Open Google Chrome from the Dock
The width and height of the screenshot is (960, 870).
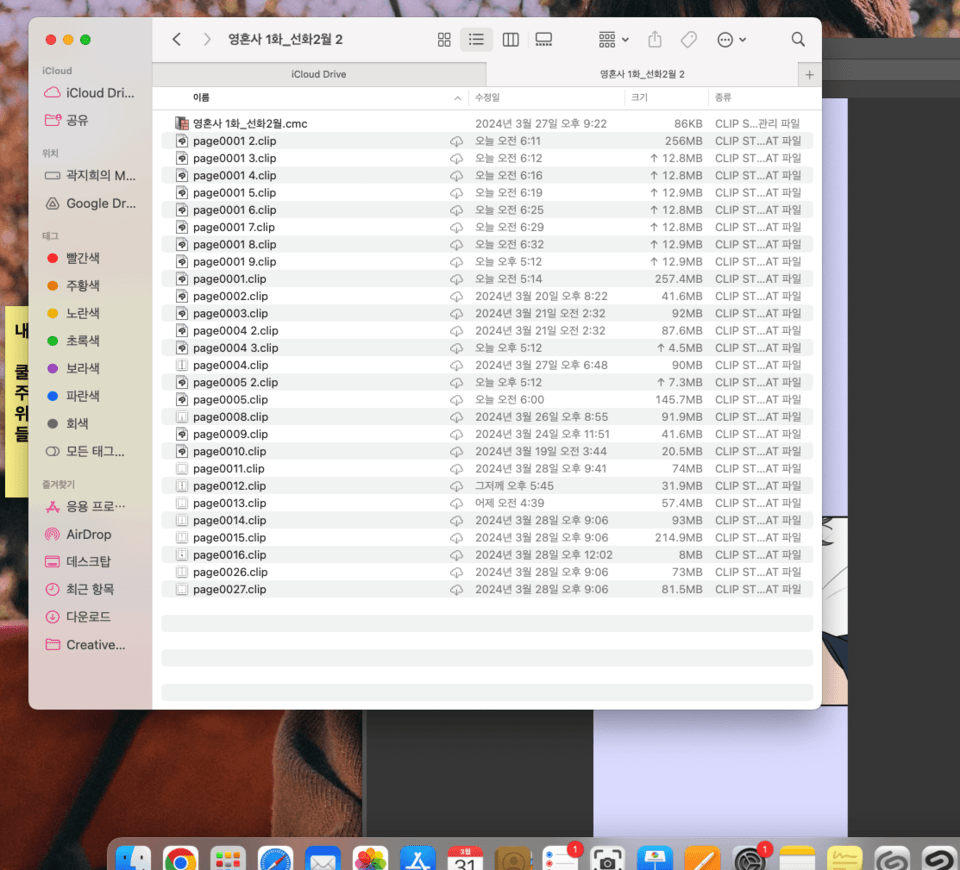(x=180, y=858)
